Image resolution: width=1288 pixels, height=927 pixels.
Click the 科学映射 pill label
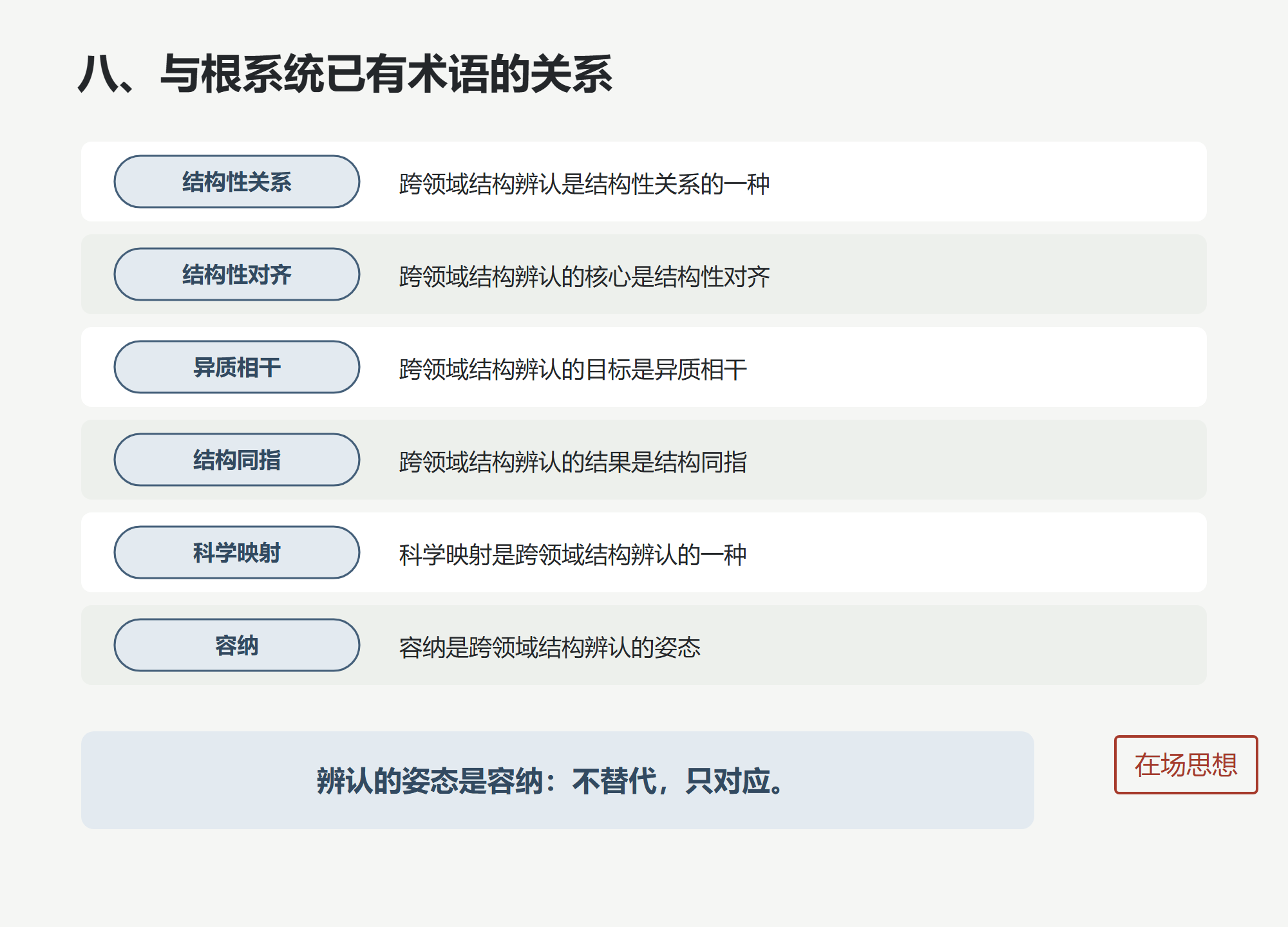237,552
